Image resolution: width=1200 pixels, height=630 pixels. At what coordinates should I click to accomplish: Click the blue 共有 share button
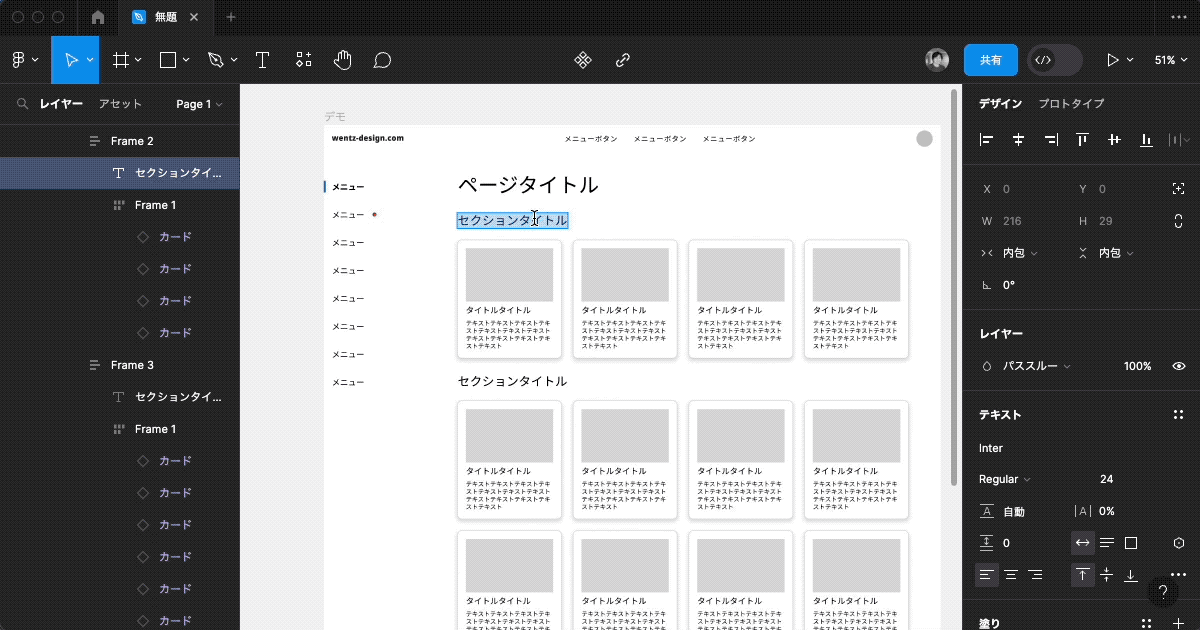pyautogui.click(x=991, y=60)
